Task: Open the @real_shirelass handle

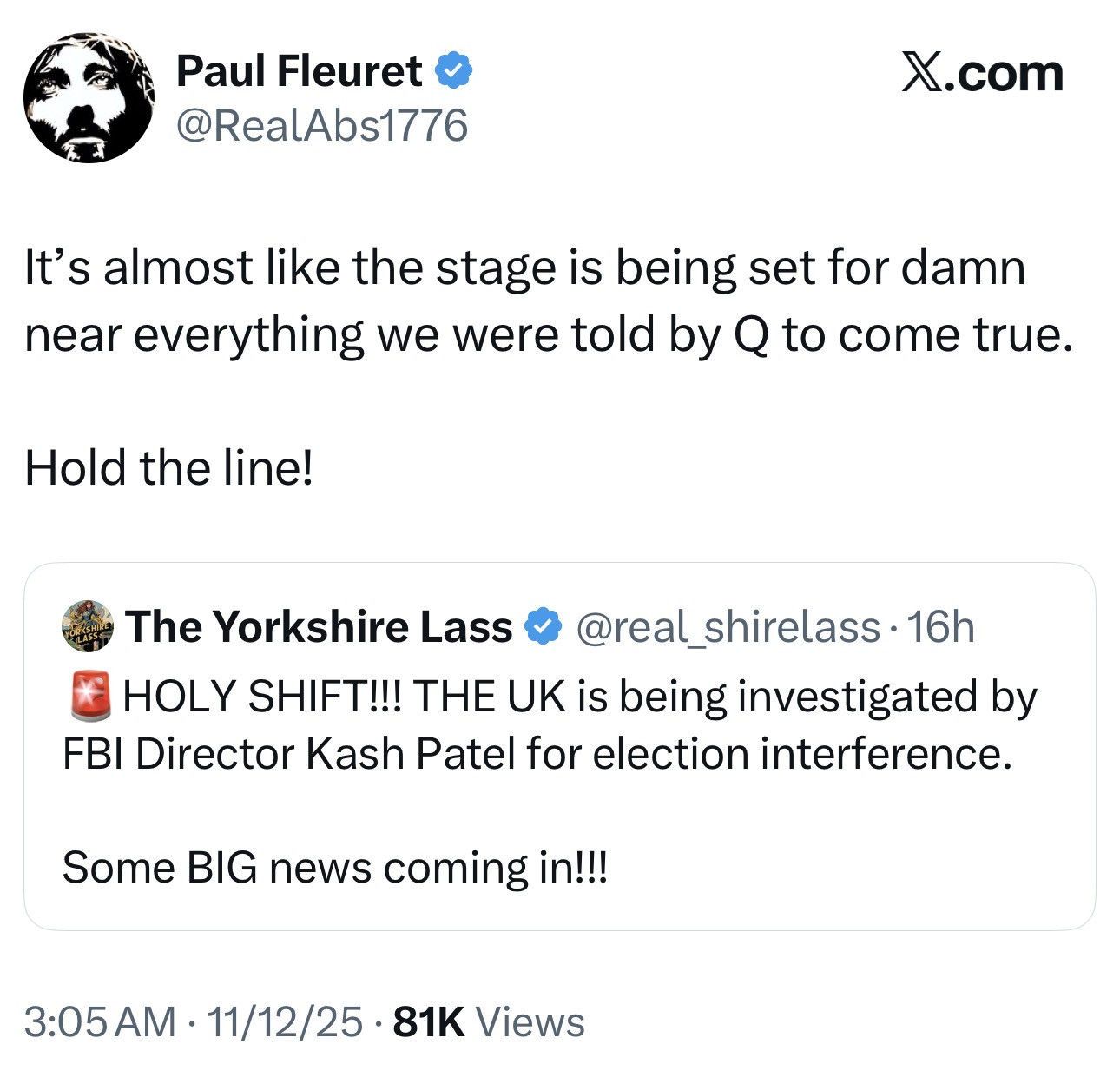Action: [x=728, y=627]
